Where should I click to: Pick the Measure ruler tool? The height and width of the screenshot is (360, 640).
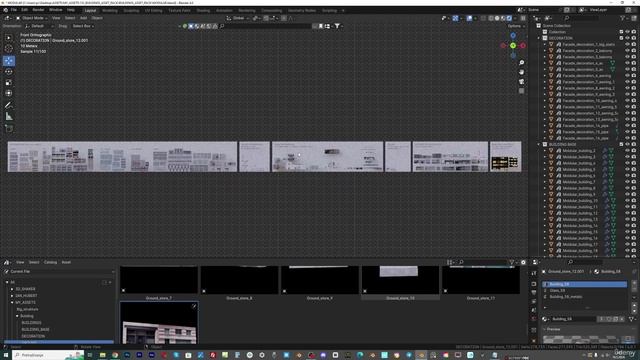(9, 117)
